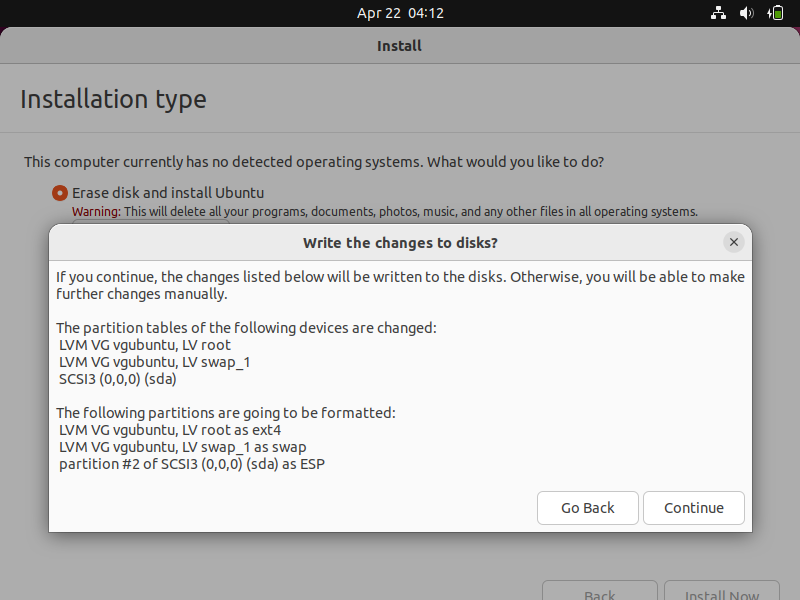Click the Erase disk and install Ubuntu label
800x600 pixels.
[x=168, y=193]
